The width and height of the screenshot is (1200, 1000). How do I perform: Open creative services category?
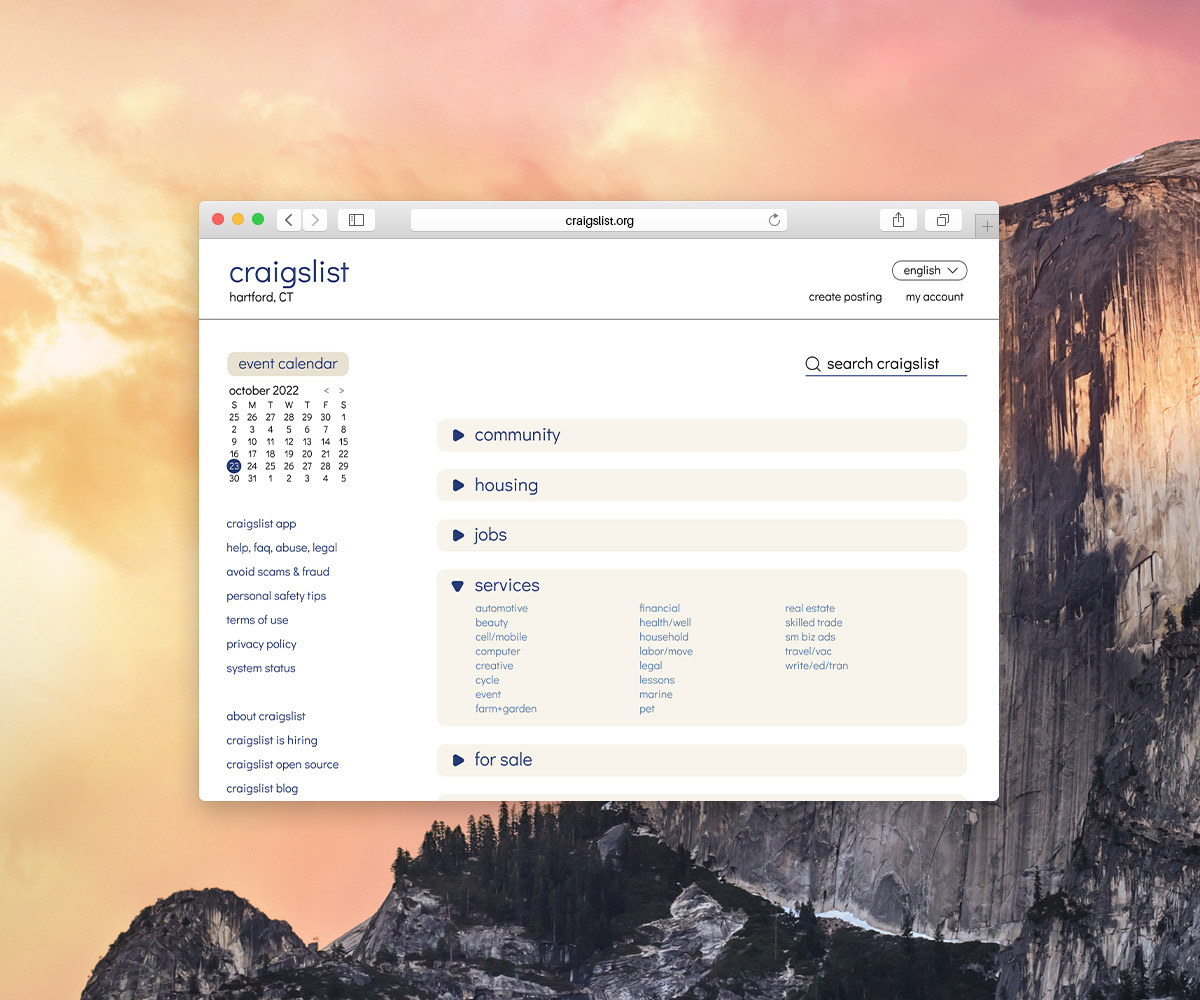pyautogui.click(x=494, y=666)
